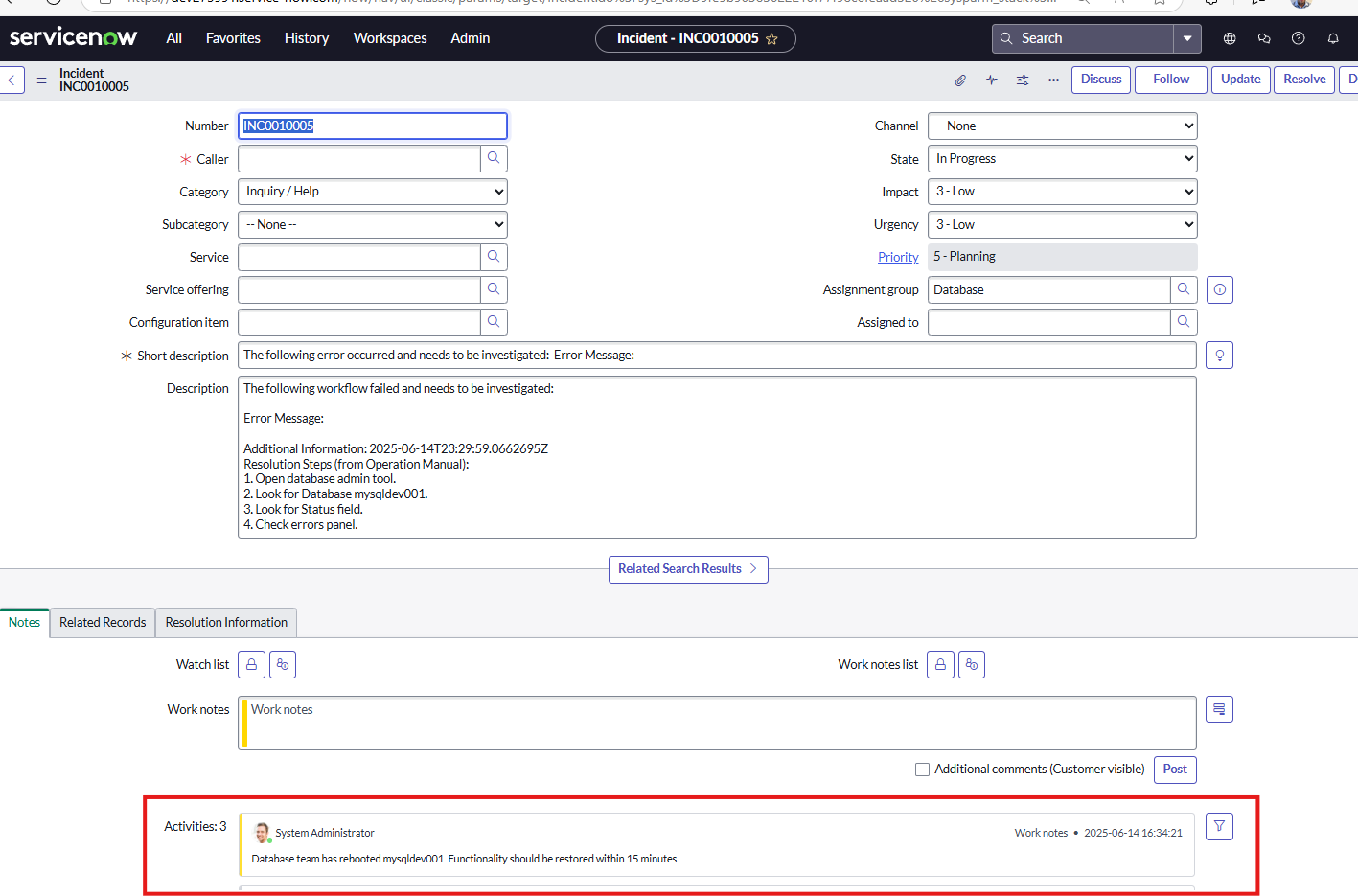Open more options ellipsis in header
This screenshot has height=896, width=1358.
click(1053, 80)
